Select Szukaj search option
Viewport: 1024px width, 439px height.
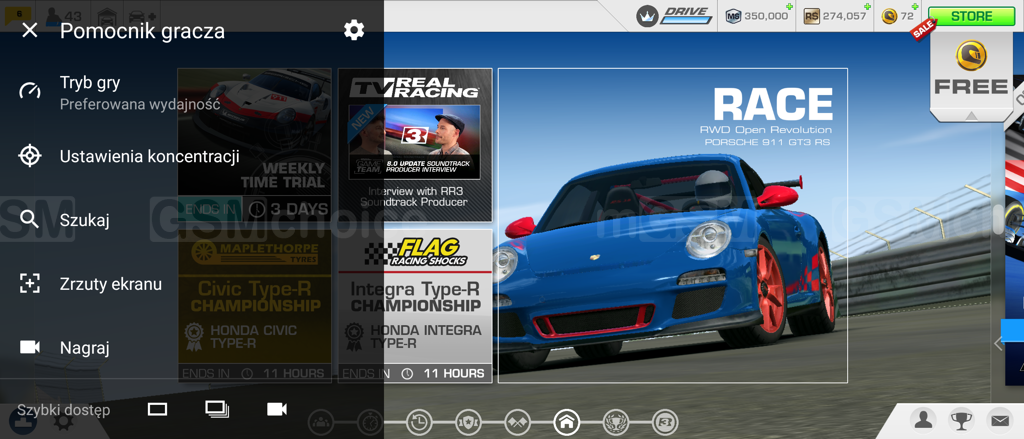(84, 220)
